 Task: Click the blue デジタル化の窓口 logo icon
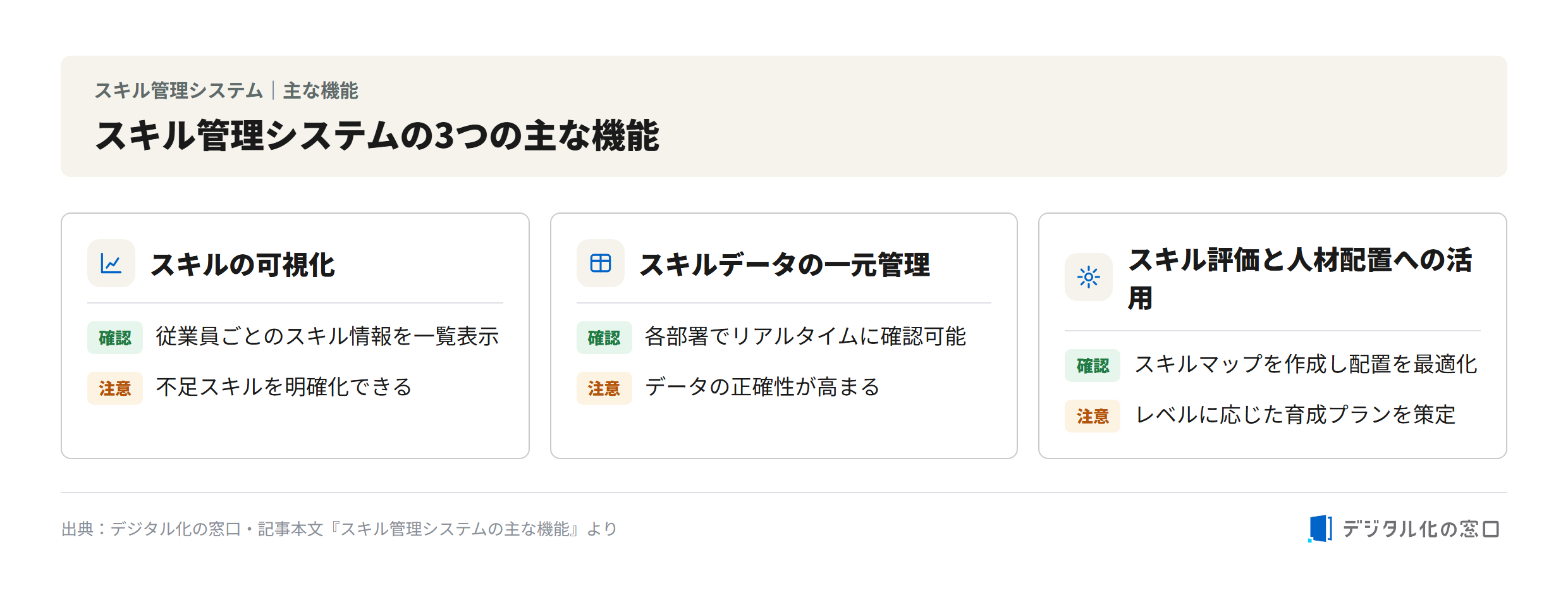click(1320, 529)
